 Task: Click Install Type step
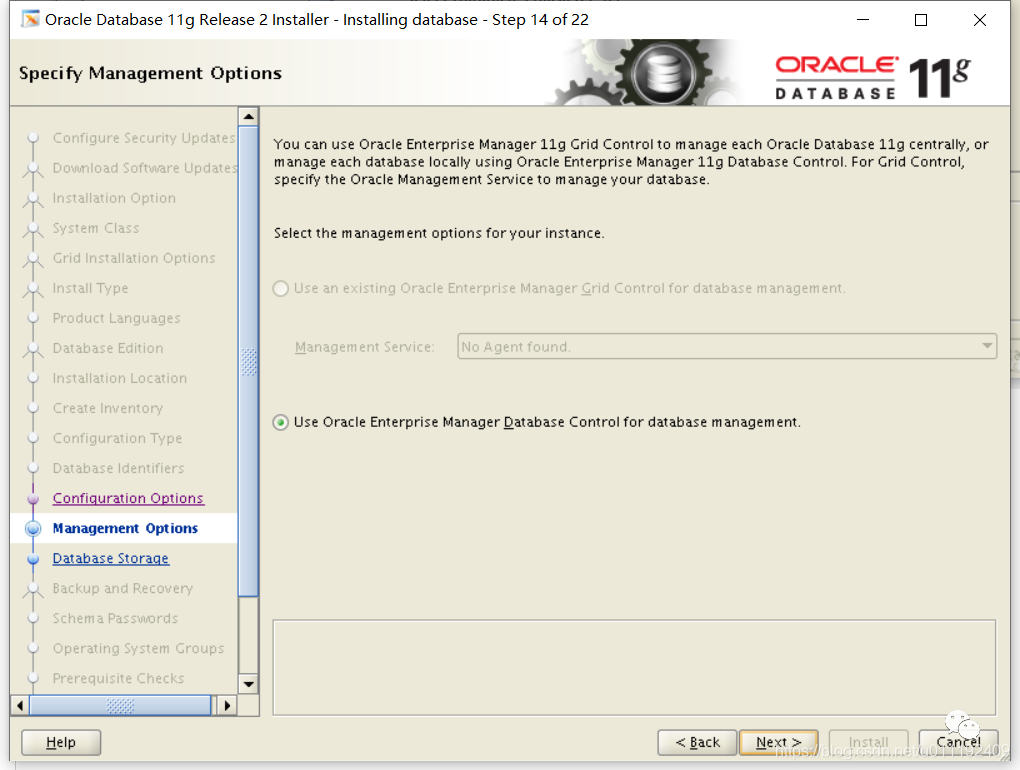[x=90, y=288]
